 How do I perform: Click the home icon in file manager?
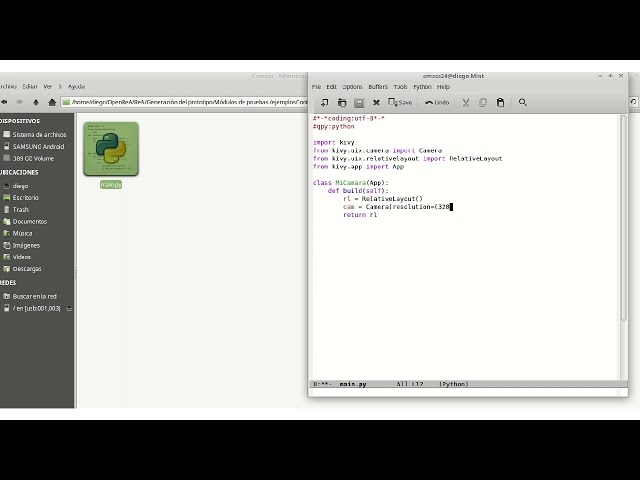coord(52,102)
